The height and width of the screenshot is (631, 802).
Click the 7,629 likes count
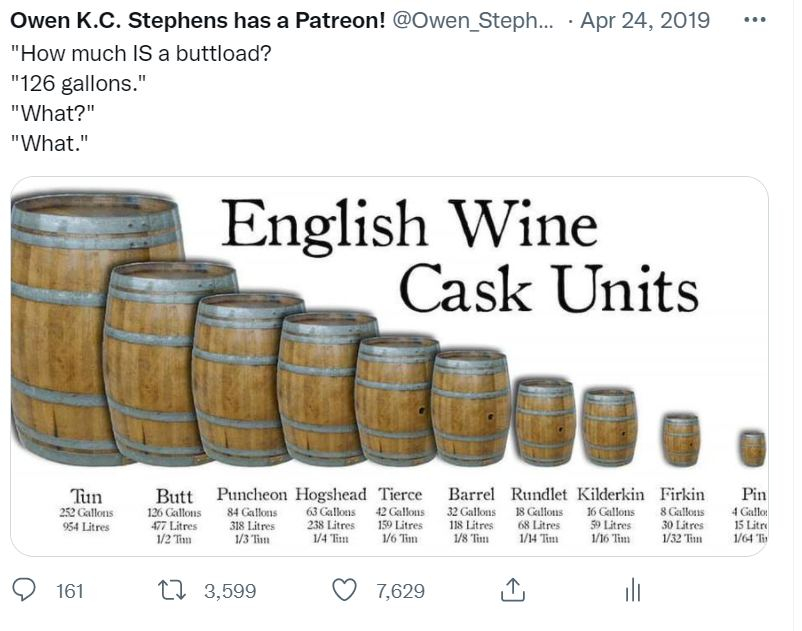[400, 592]
